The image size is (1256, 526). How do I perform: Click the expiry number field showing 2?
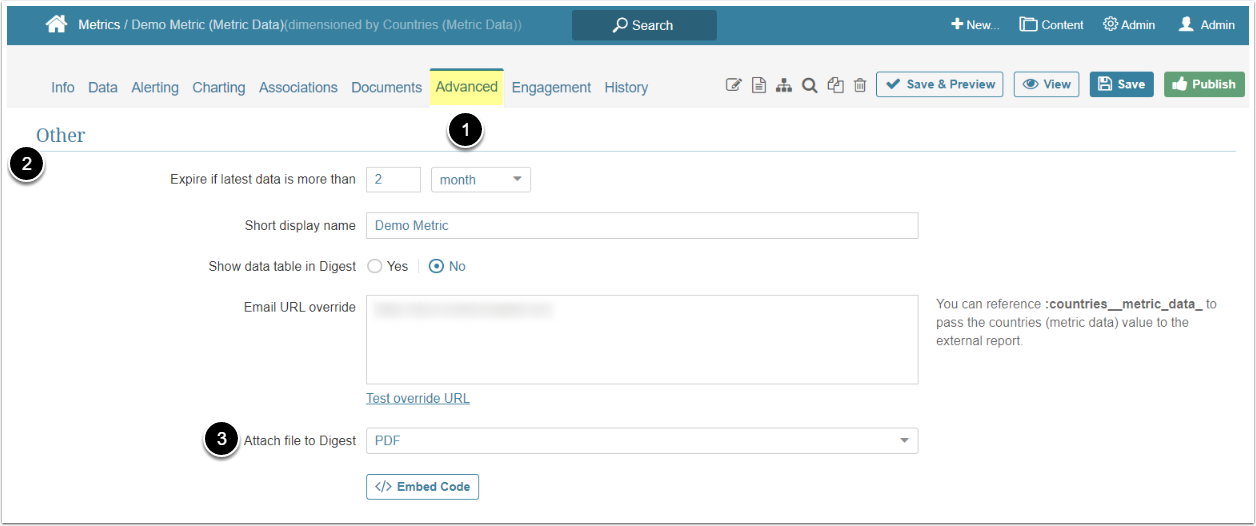click(393, 180)
